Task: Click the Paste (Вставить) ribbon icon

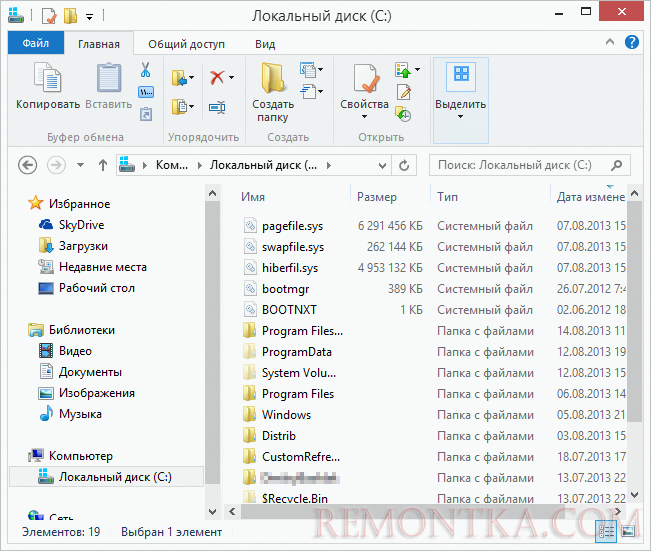Action: [109, 78]
